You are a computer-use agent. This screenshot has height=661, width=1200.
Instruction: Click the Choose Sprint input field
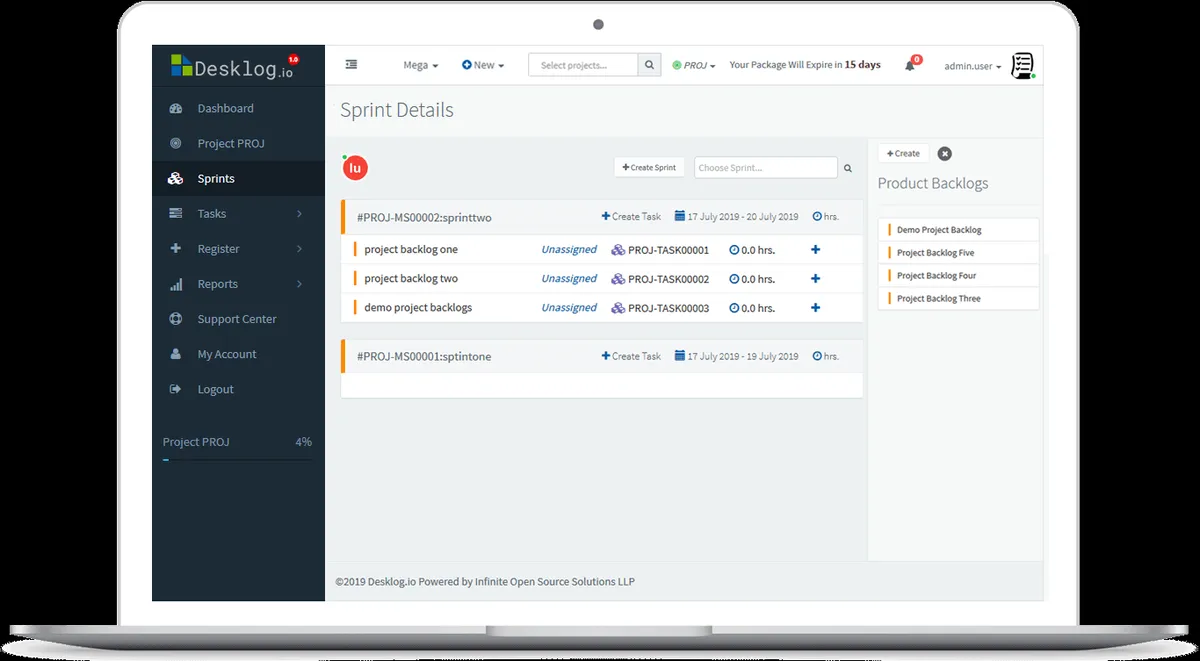pos(766,168)
